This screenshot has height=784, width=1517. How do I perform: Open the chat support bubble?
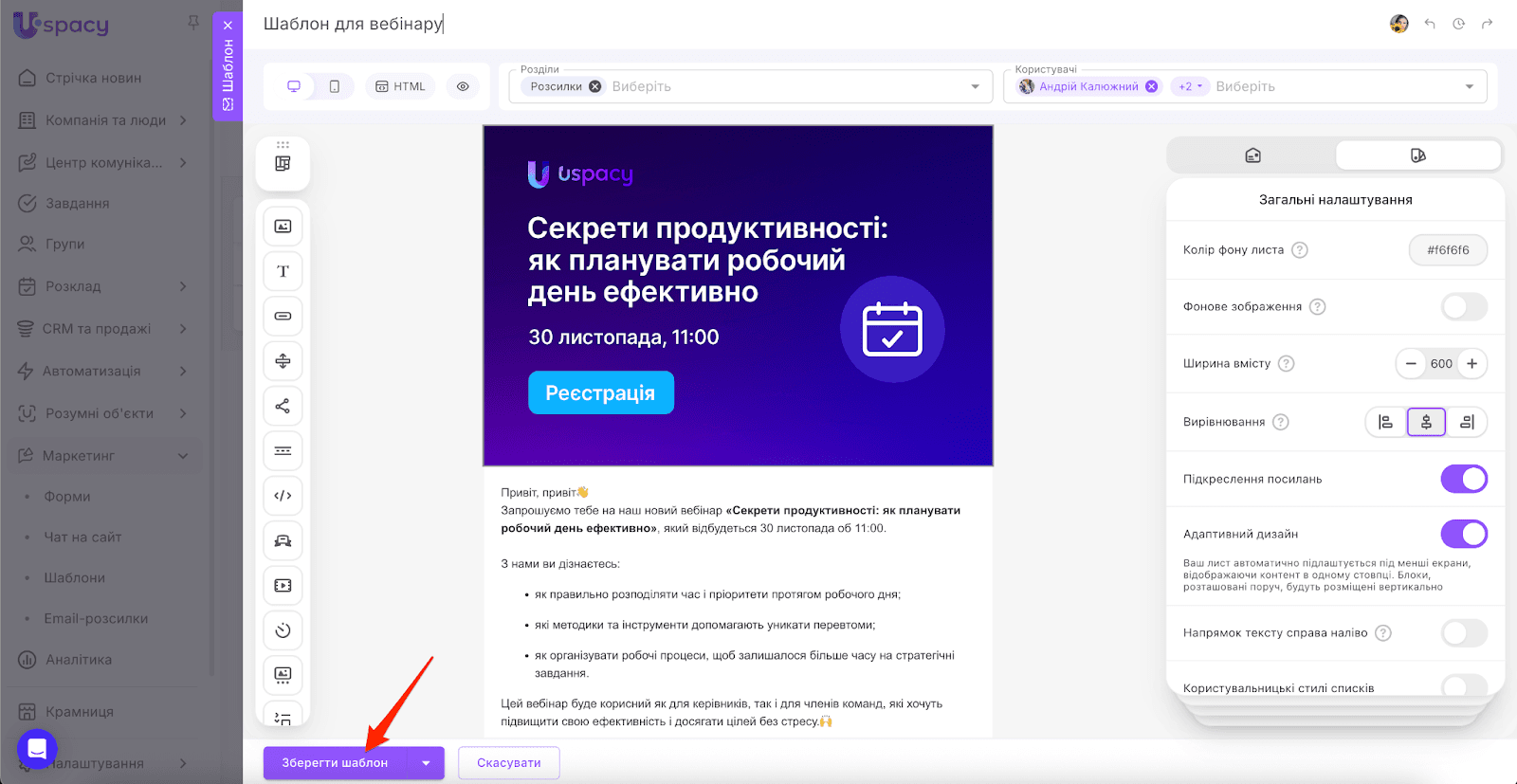click(37, 749)
